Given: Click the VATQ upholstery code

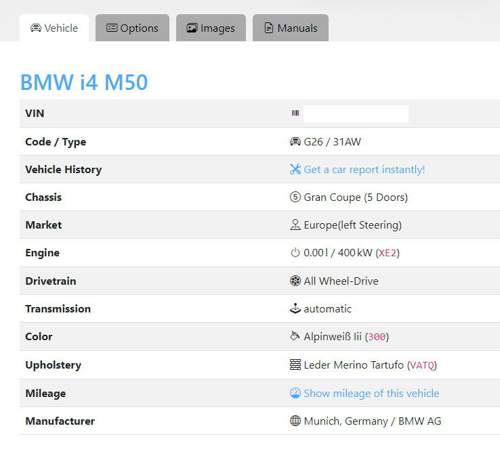Looking at the screenshot, I should pyautogui.click(x=422, y=365).
